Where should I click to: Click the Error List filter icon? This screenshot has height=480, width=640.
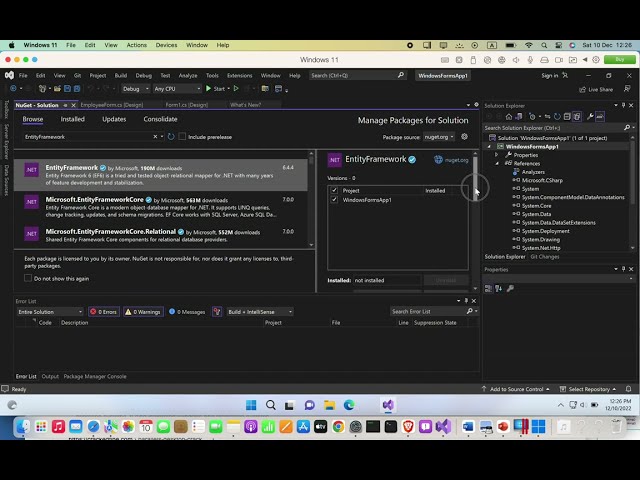coord(217,312)
